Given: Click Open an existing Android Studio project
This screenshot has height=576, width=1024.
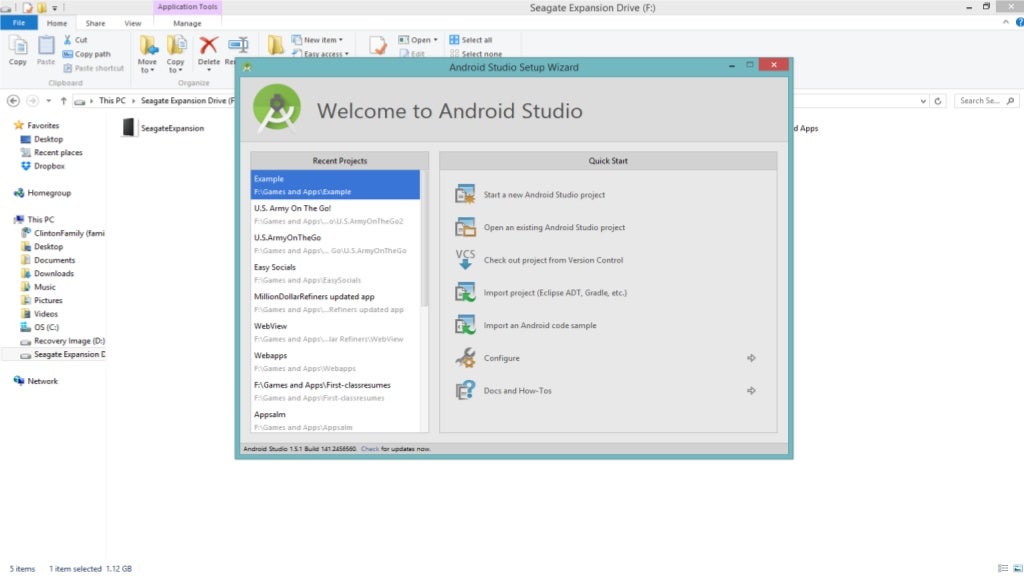Looking at the screenshot, I should pos(554,227).
